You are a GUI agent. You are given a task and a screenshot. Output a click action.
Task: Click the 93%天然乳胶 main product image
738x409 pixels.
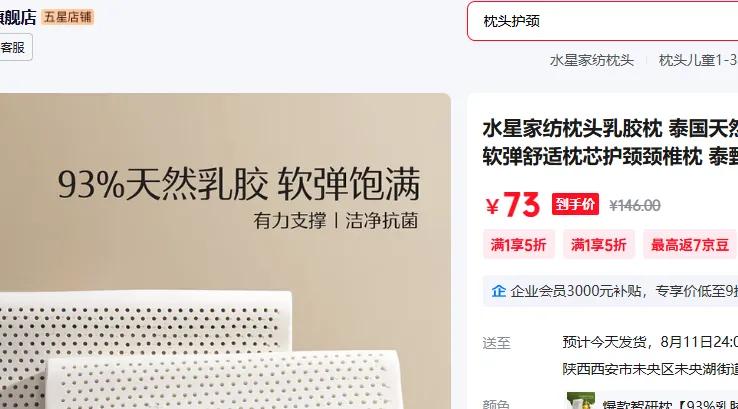[225, 251]
